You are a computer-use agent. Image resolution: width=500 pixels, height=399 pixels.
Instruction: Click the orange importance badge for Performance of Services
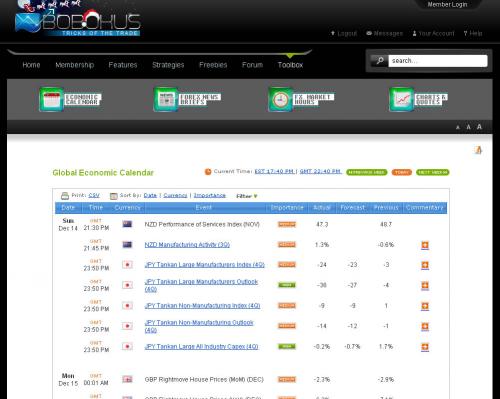287,224
